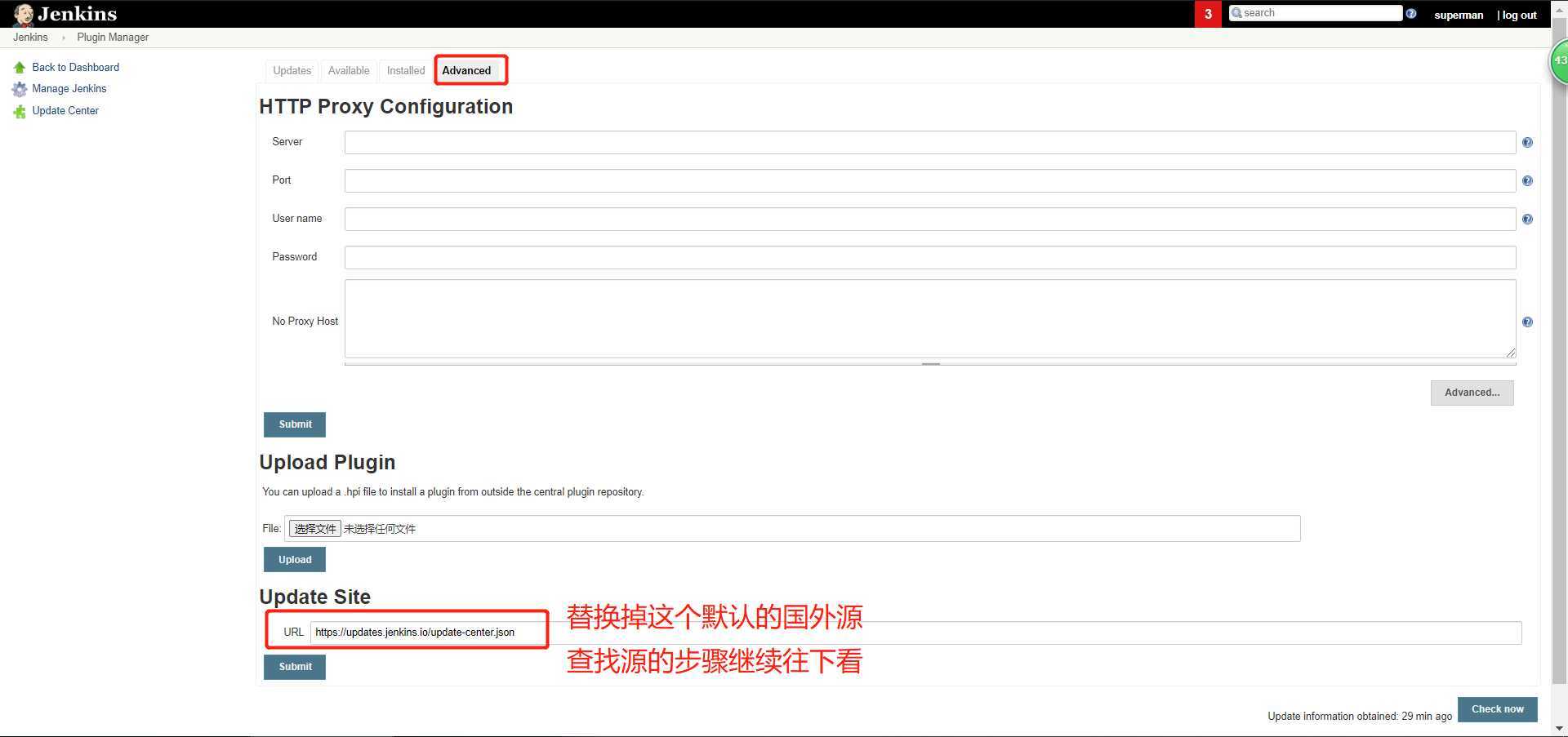Open the Back to Dashboard link
This screenshot has height=737, width=1568.
pyautogui.click(x=76, y=68)
